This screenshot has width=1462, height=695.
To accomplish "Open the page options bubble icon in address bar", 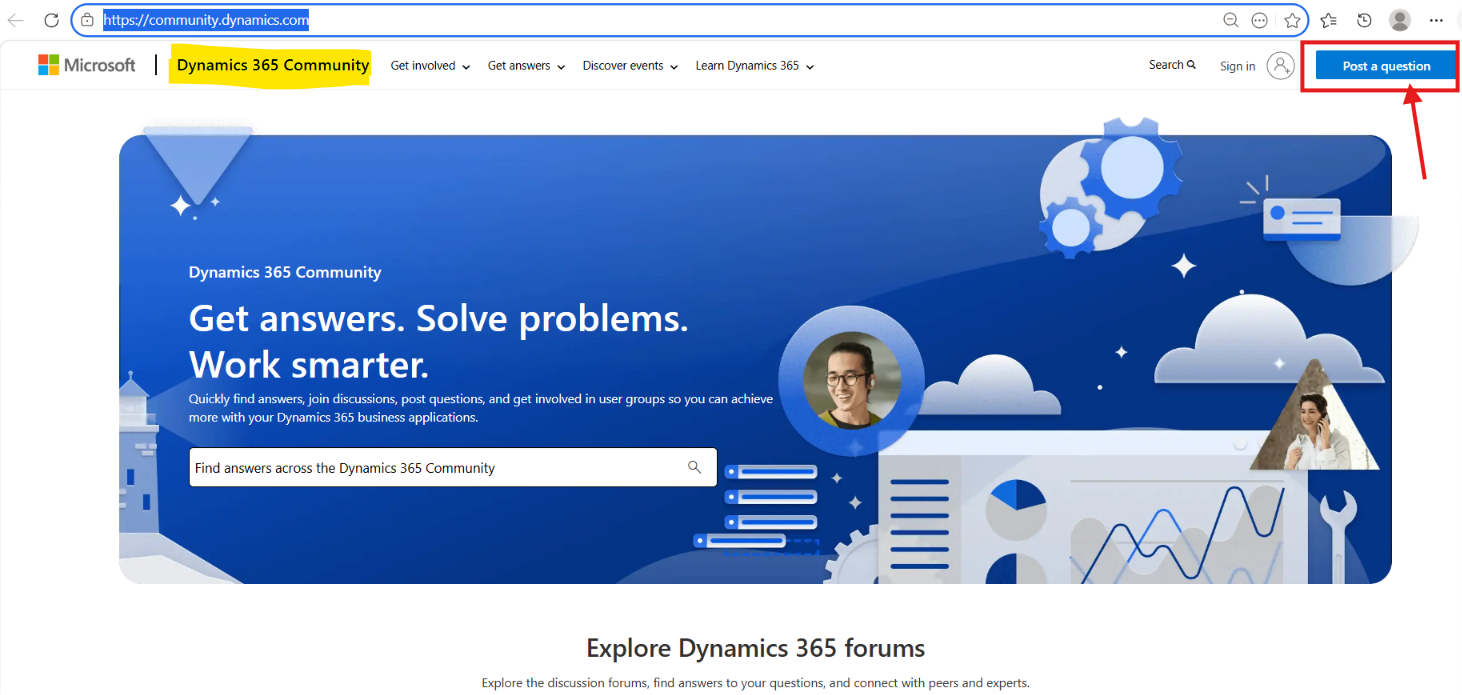I will (1260, 20).
